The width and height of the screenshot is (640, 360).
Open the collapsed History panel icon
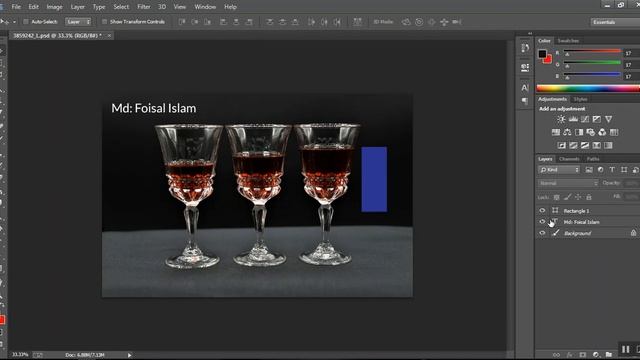point(525,48)
